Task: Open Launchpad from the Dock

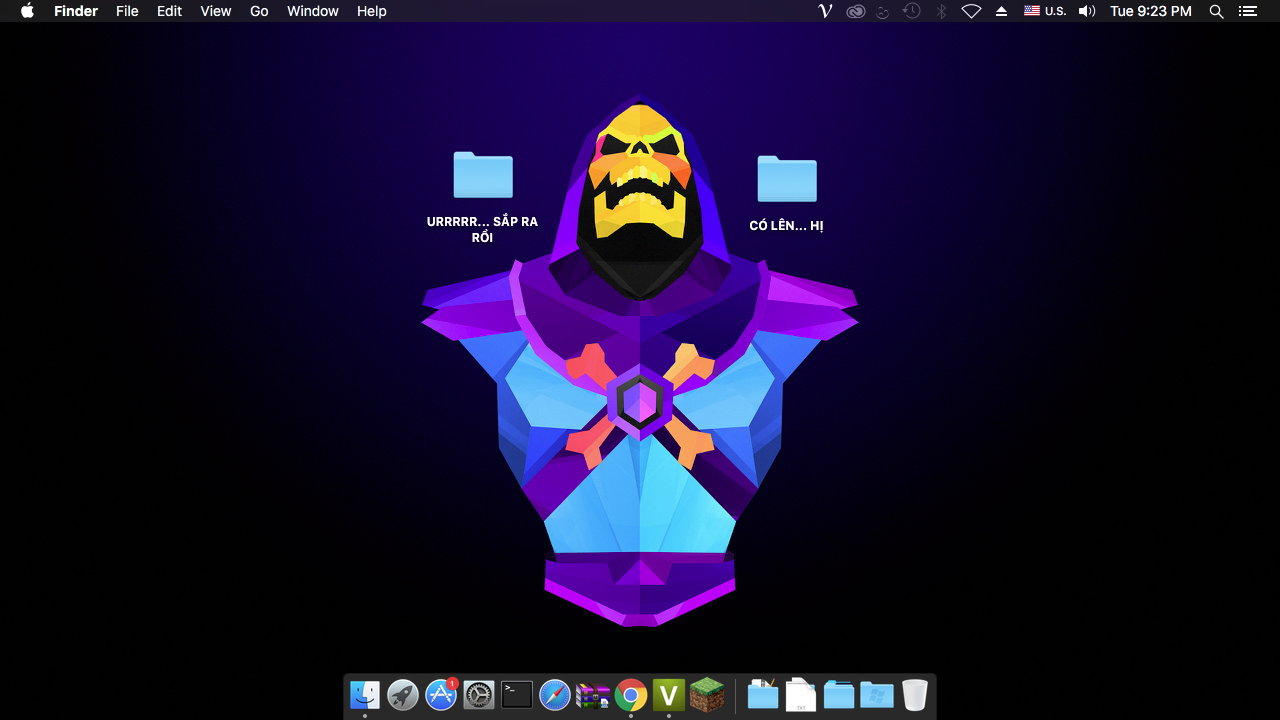Action: (x=403, y=695)
